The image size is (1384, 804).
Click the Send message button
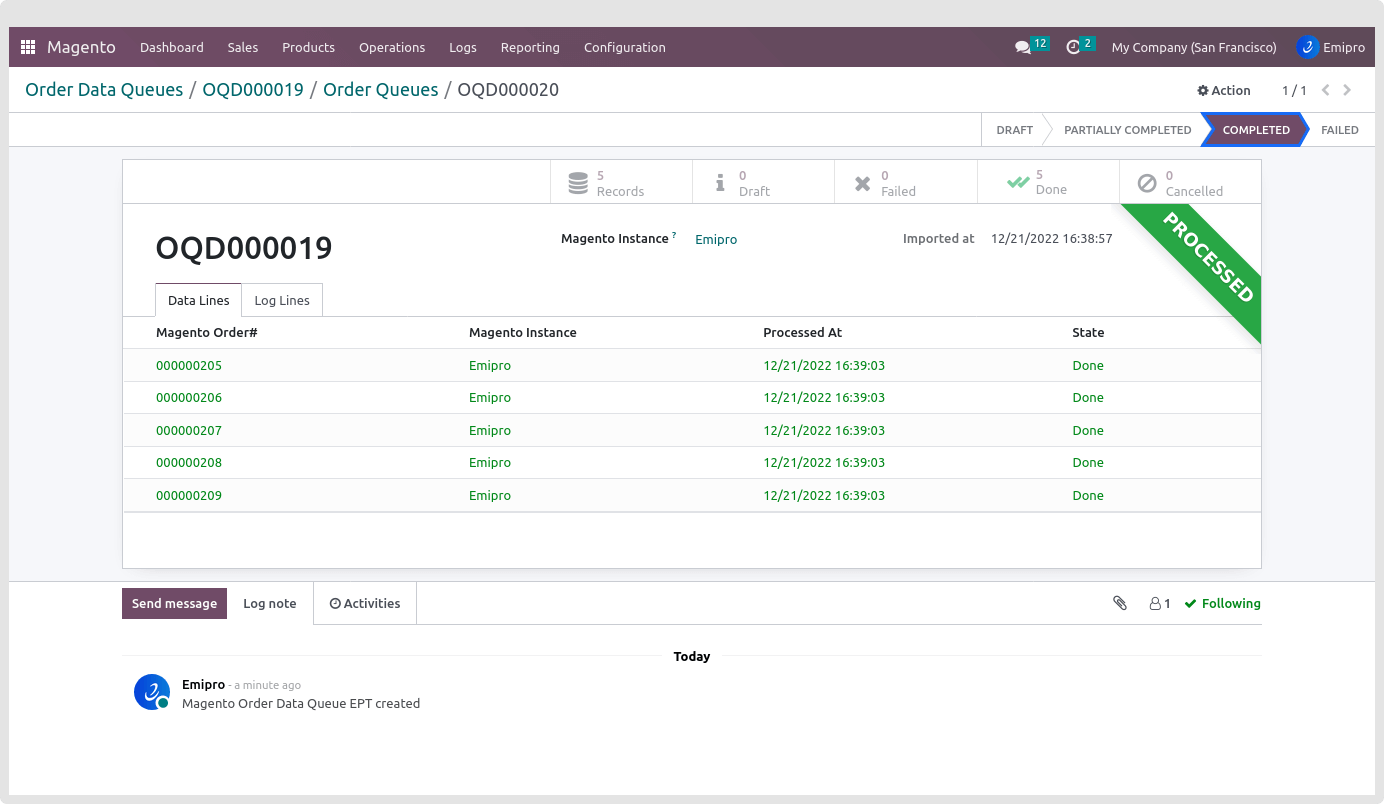pos(174,603)
